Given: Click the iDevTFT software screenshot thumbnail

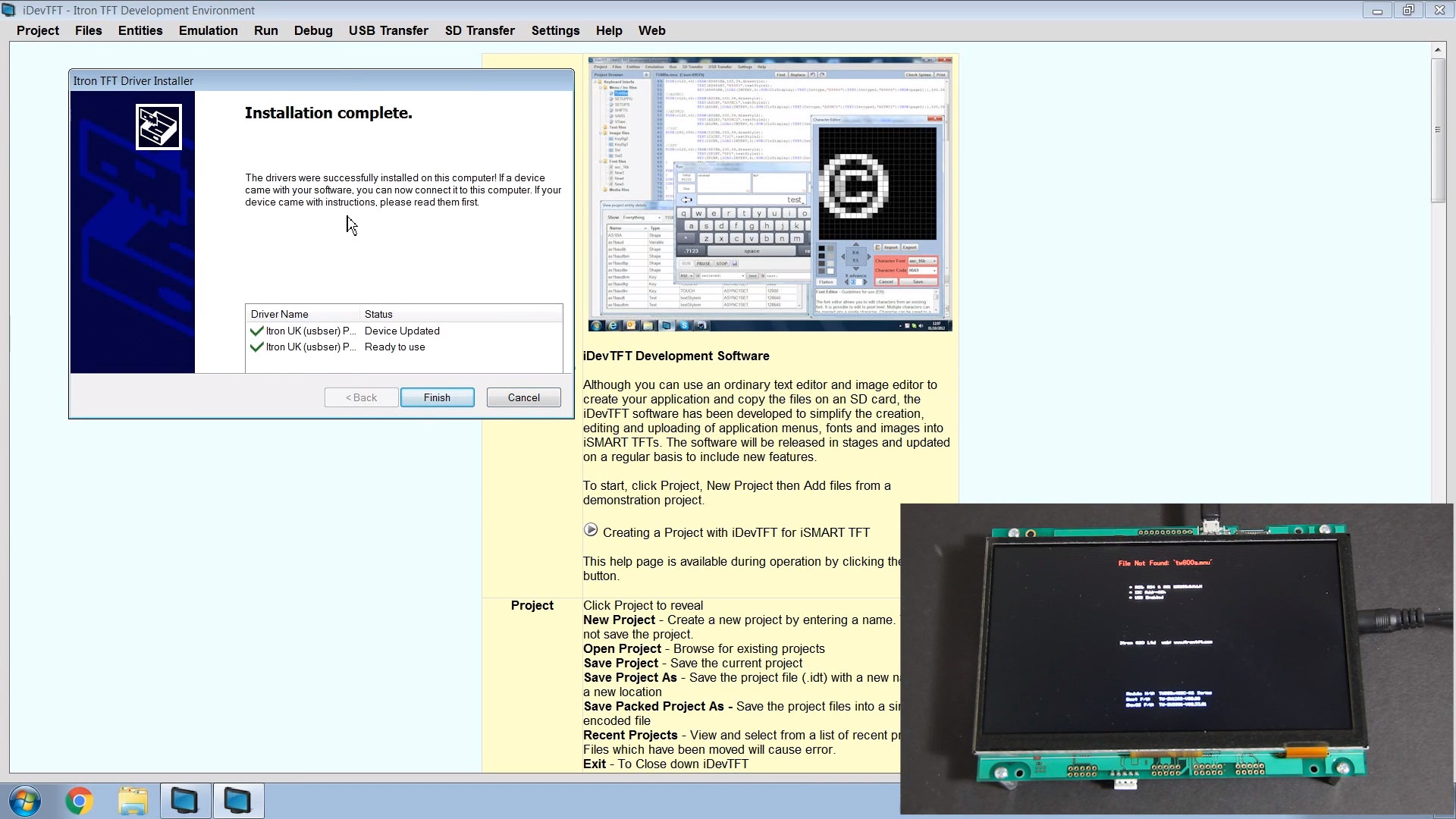Looking at the screenshot, I should tap(770, 194).
